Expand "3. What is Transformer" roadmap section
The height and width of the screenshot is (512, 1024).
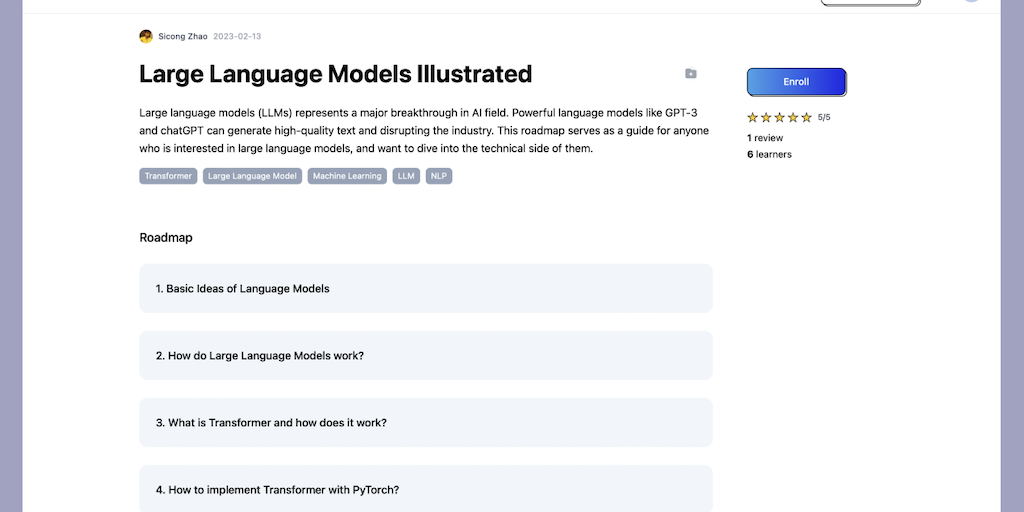coord(425,422)
